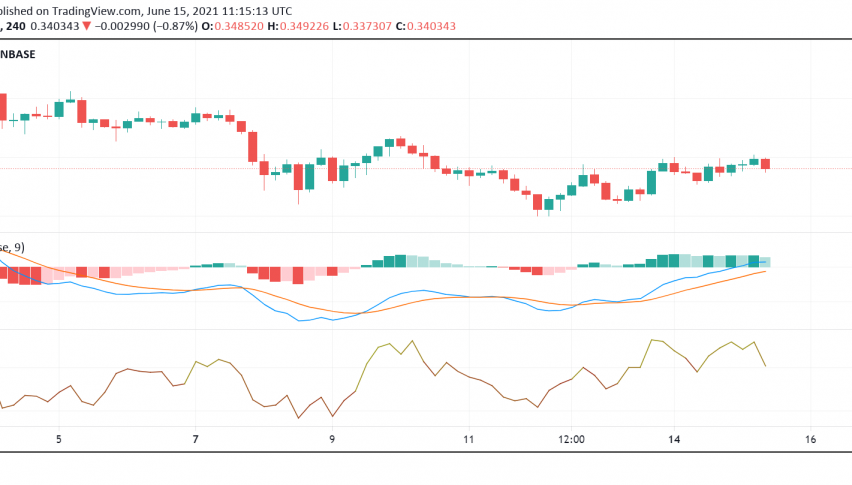The width and height of the screenshot is (852, 485).
Task: Click the last point of the RSI line
Action: click(766, 366)
